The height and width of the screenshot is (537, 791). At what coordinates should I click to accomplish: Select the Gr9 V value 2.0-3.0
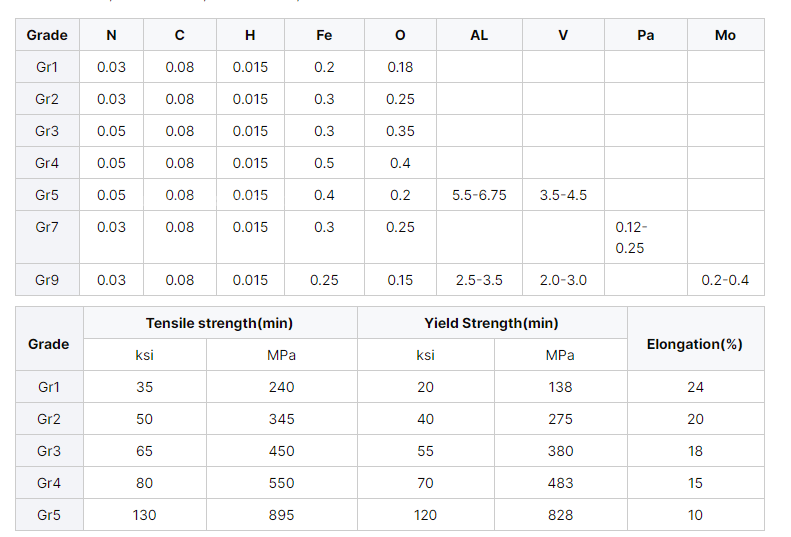563,280
